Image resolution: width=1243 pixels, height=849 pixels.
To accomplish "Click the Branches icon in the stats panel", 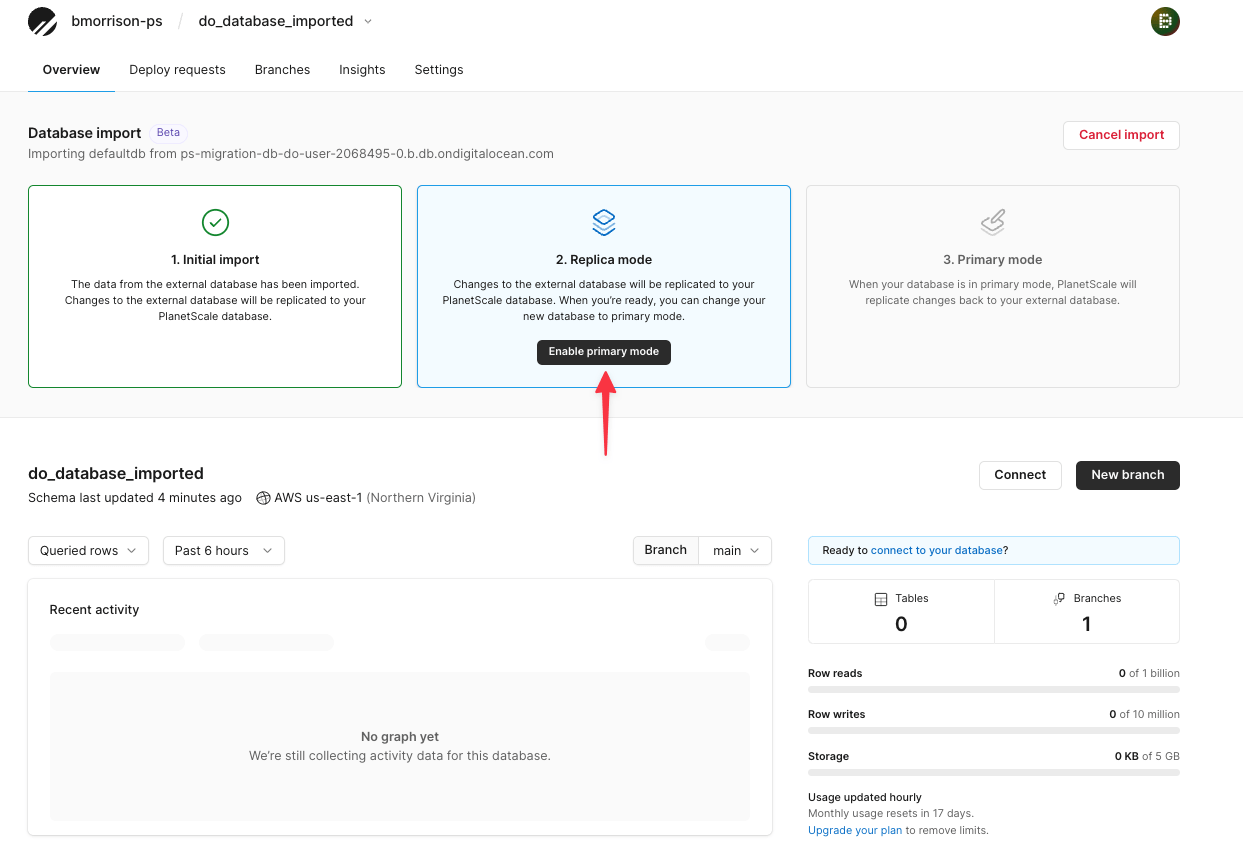I will point(1059,598).
